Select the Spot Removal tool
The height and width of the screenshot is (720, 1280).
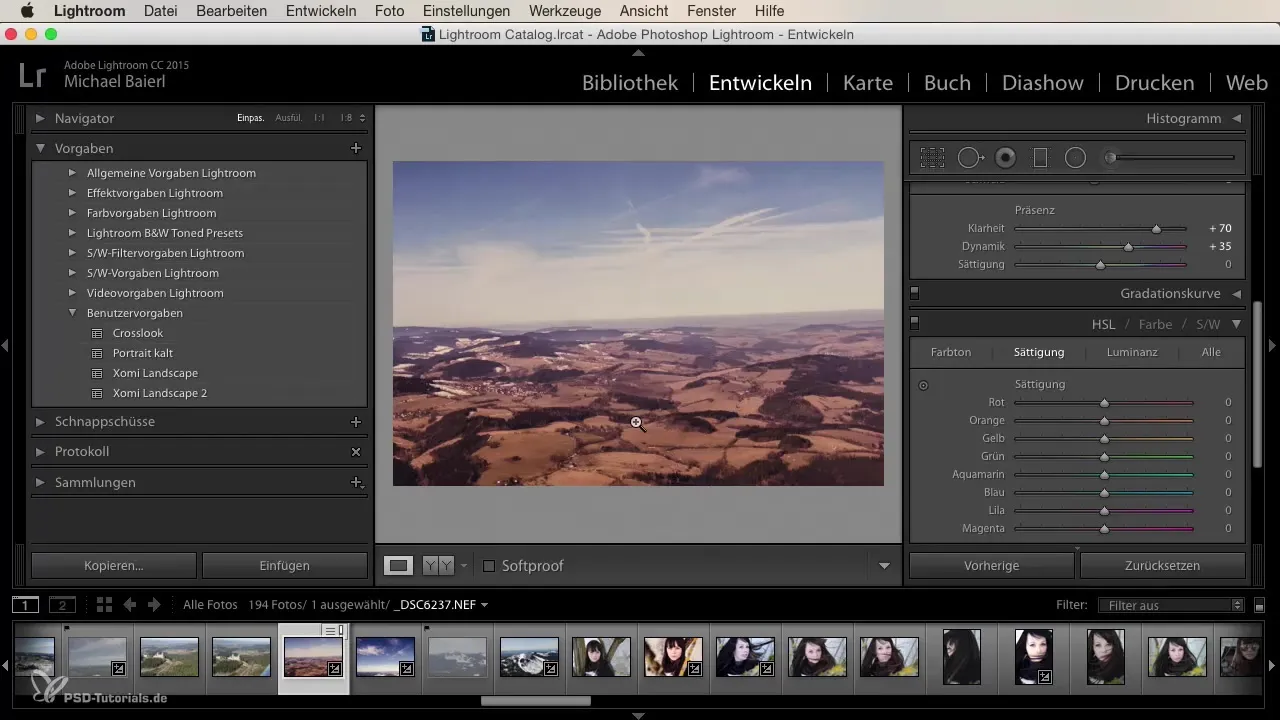click(971, 157)
